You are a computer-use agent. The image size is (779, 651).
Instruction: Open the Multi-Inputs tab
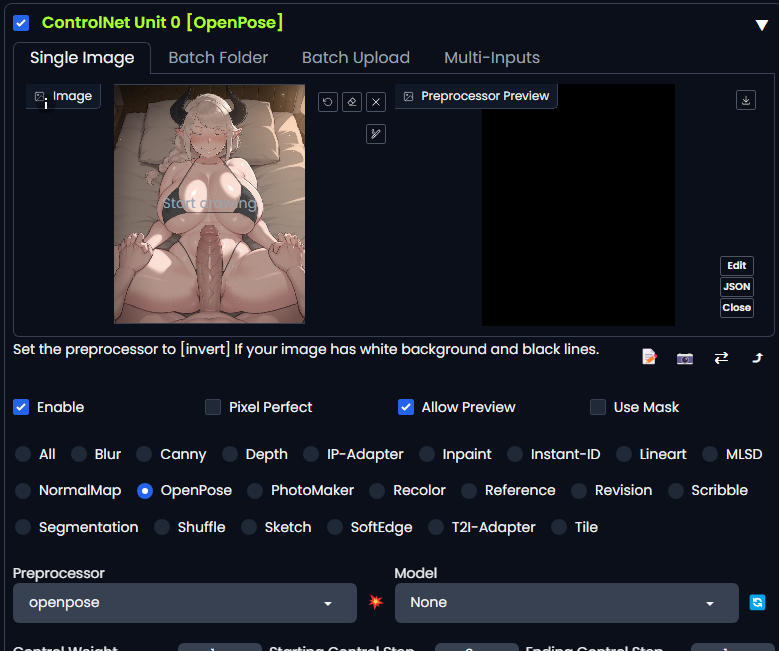click(x=492, y=58)
